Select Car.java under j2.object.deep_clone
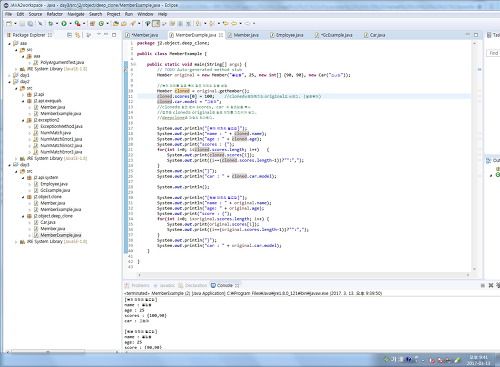The height and width of the screenshot is (367, 500). click(x=48, y=222)
